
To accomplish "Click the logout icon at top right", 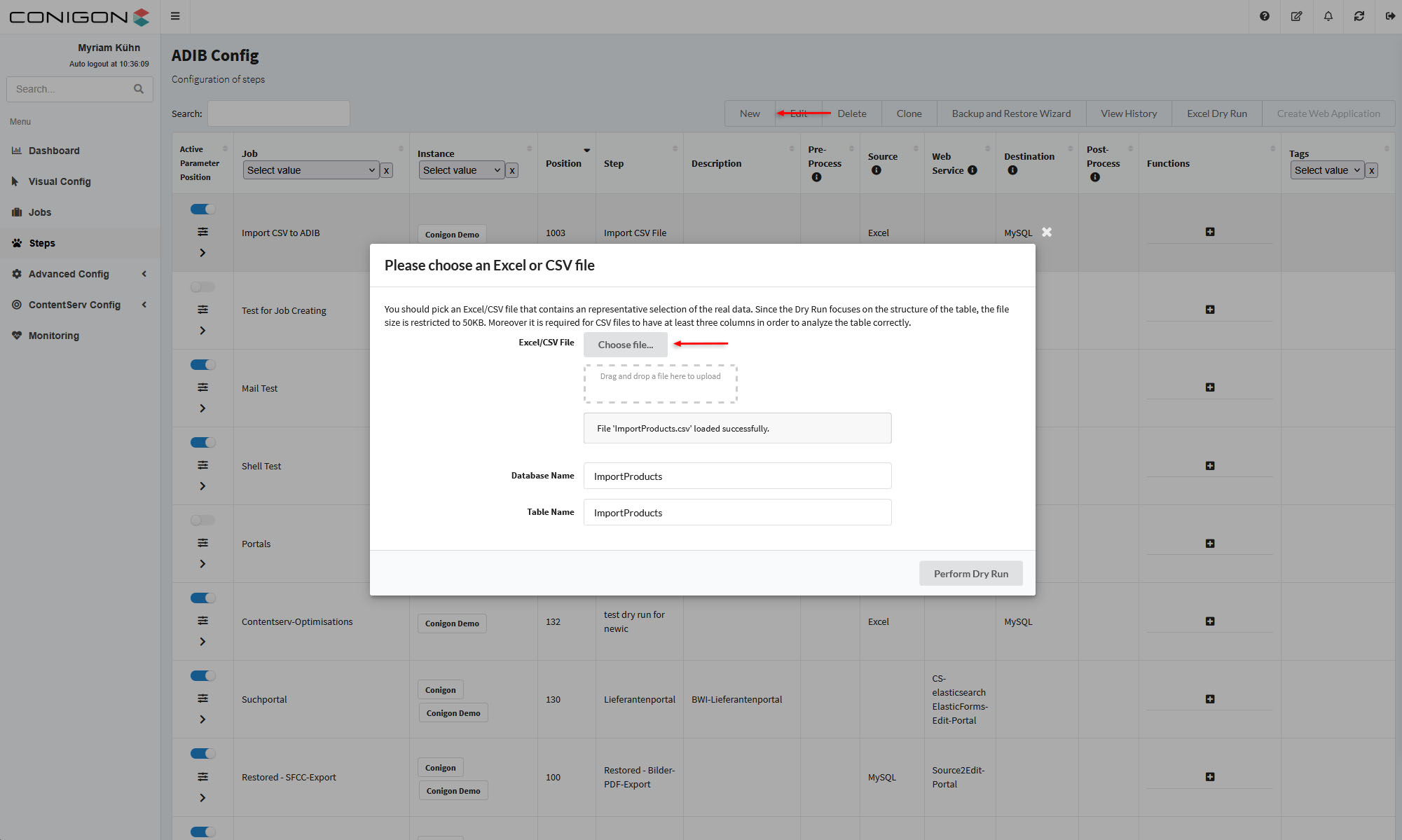I will pos(1390,16).
